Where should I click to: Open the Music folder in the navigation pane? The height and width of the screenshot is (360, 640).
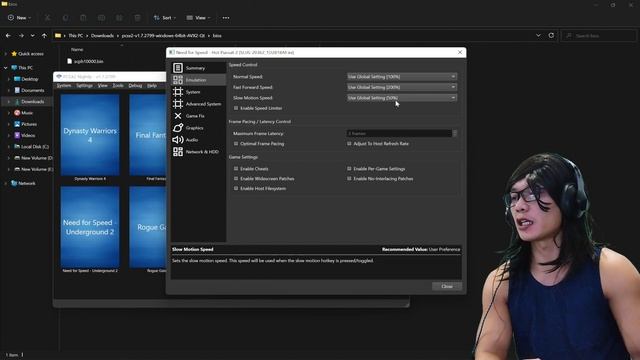pos(27,113)
